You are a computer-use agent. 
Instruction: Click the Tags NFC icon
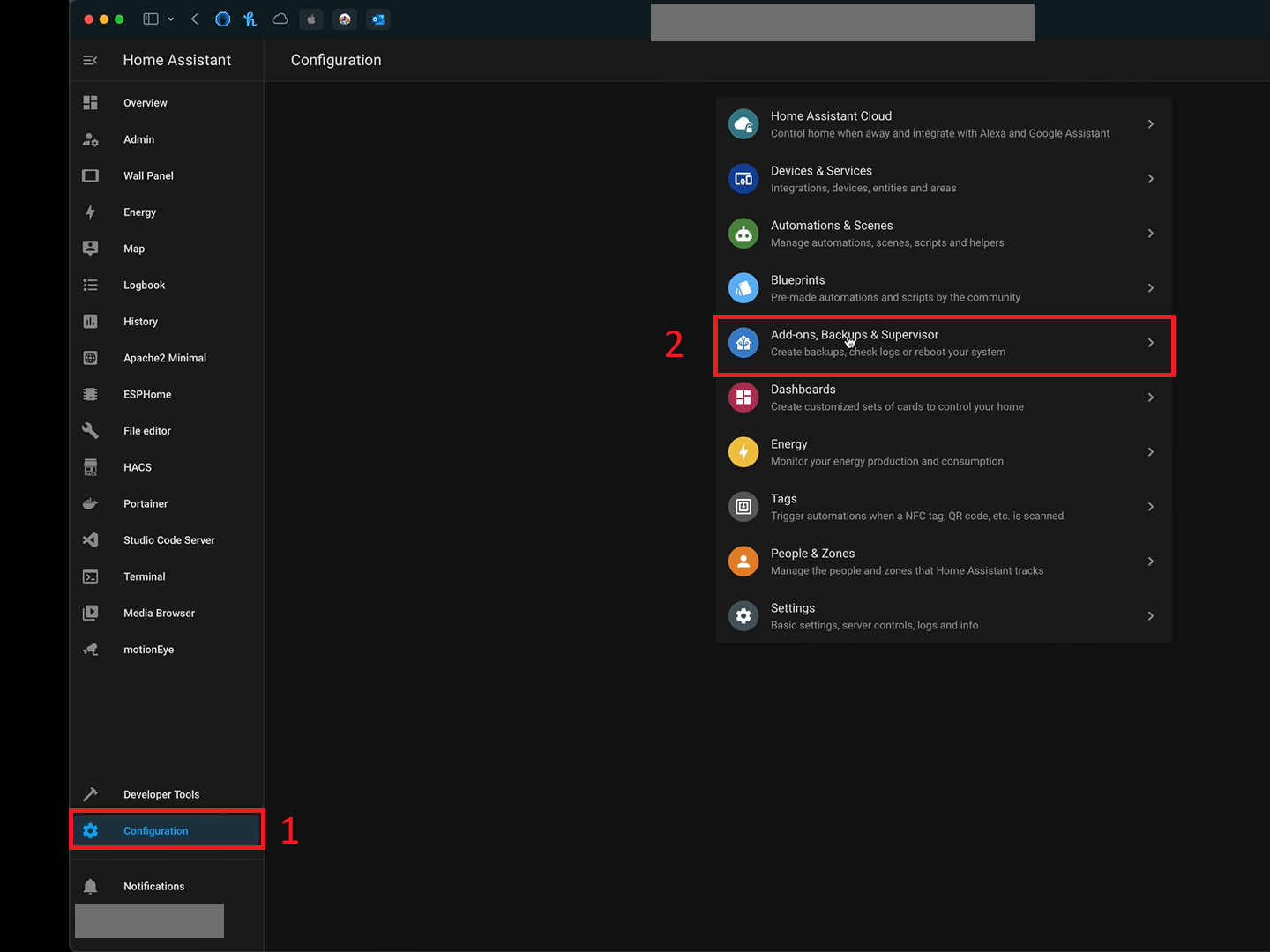tap(743, 507)
